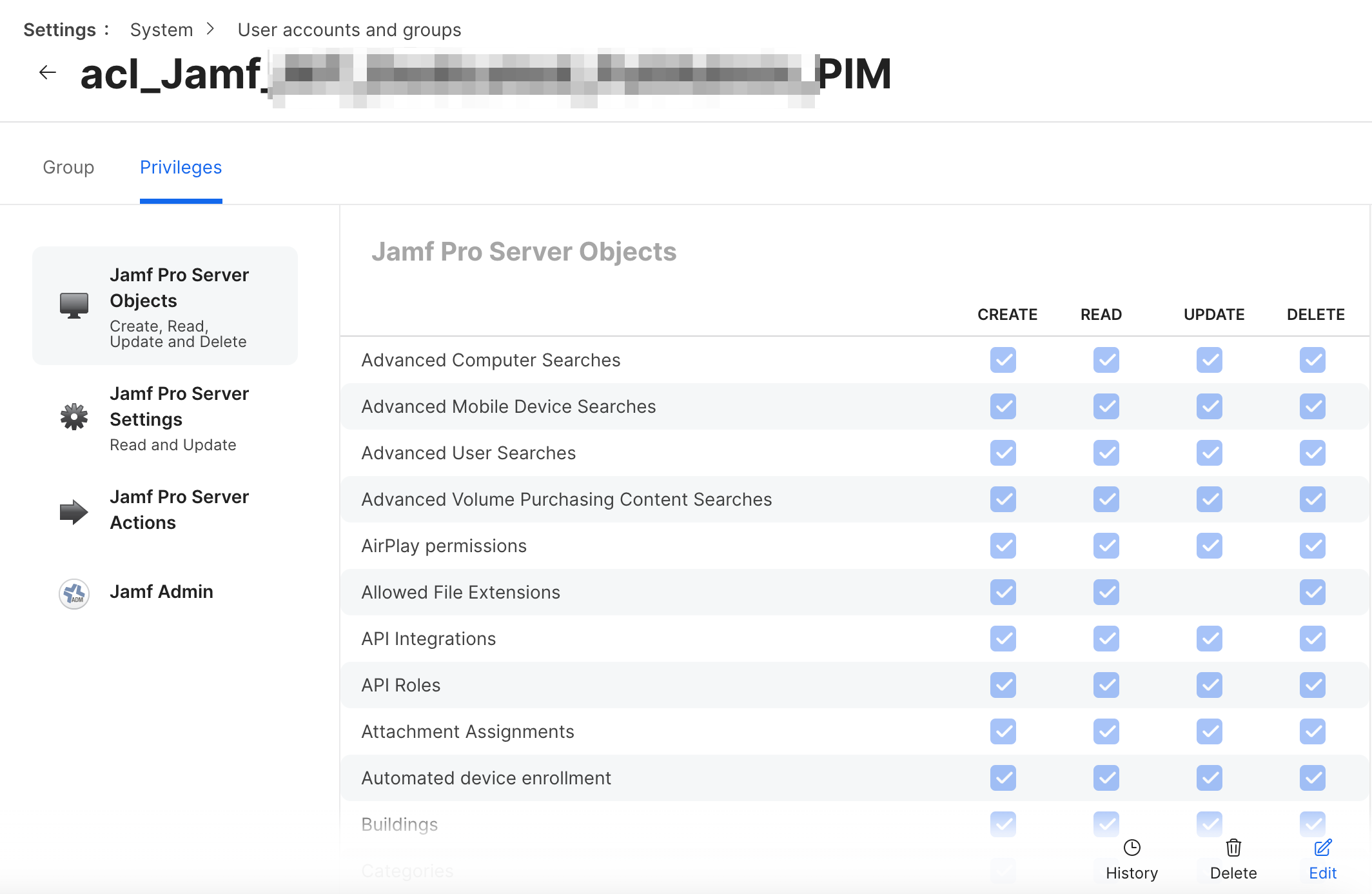Click the Settings breadcrumb label

click(59, 30)
